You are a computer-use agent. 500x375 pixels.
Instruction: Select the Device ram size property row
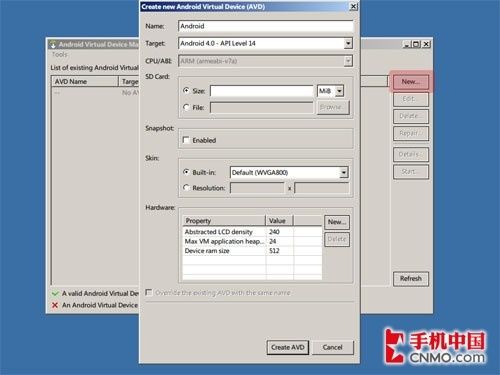tap(252, 251)
